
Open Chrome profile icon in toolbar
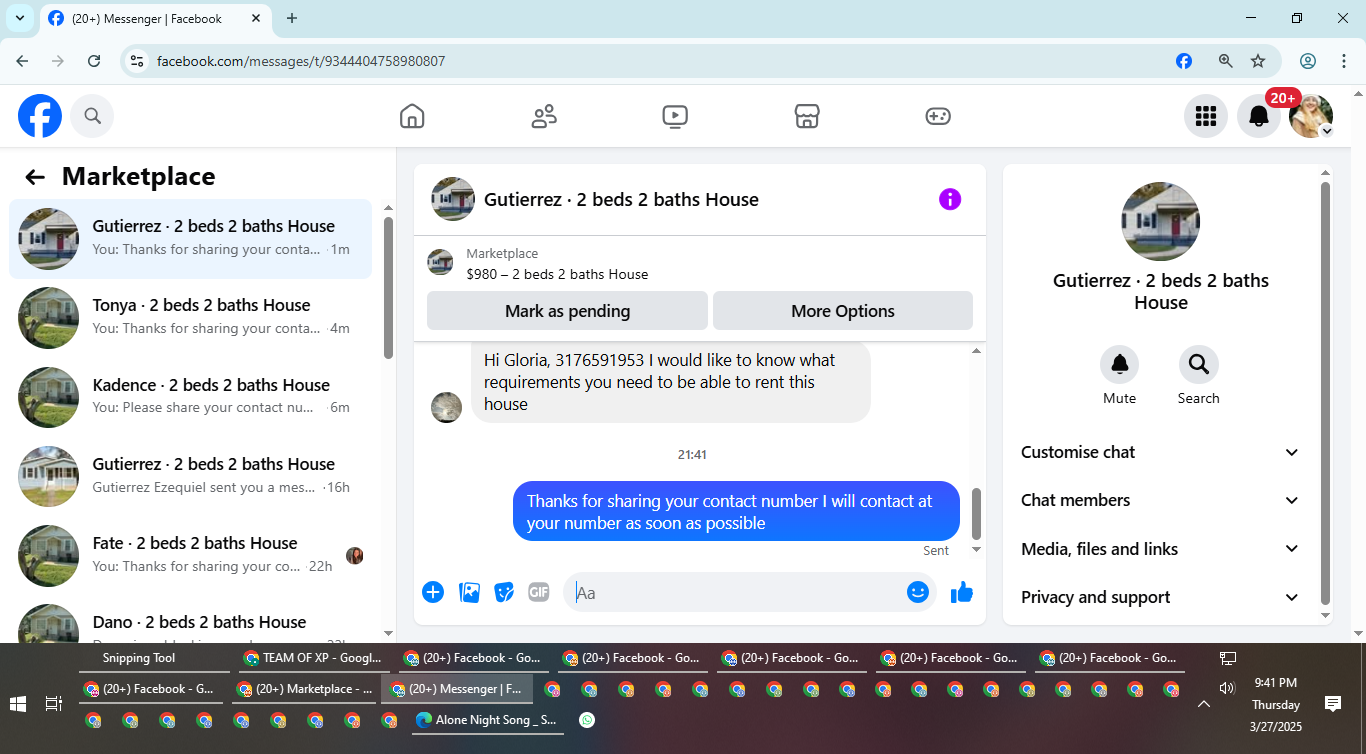[1308, 61]
